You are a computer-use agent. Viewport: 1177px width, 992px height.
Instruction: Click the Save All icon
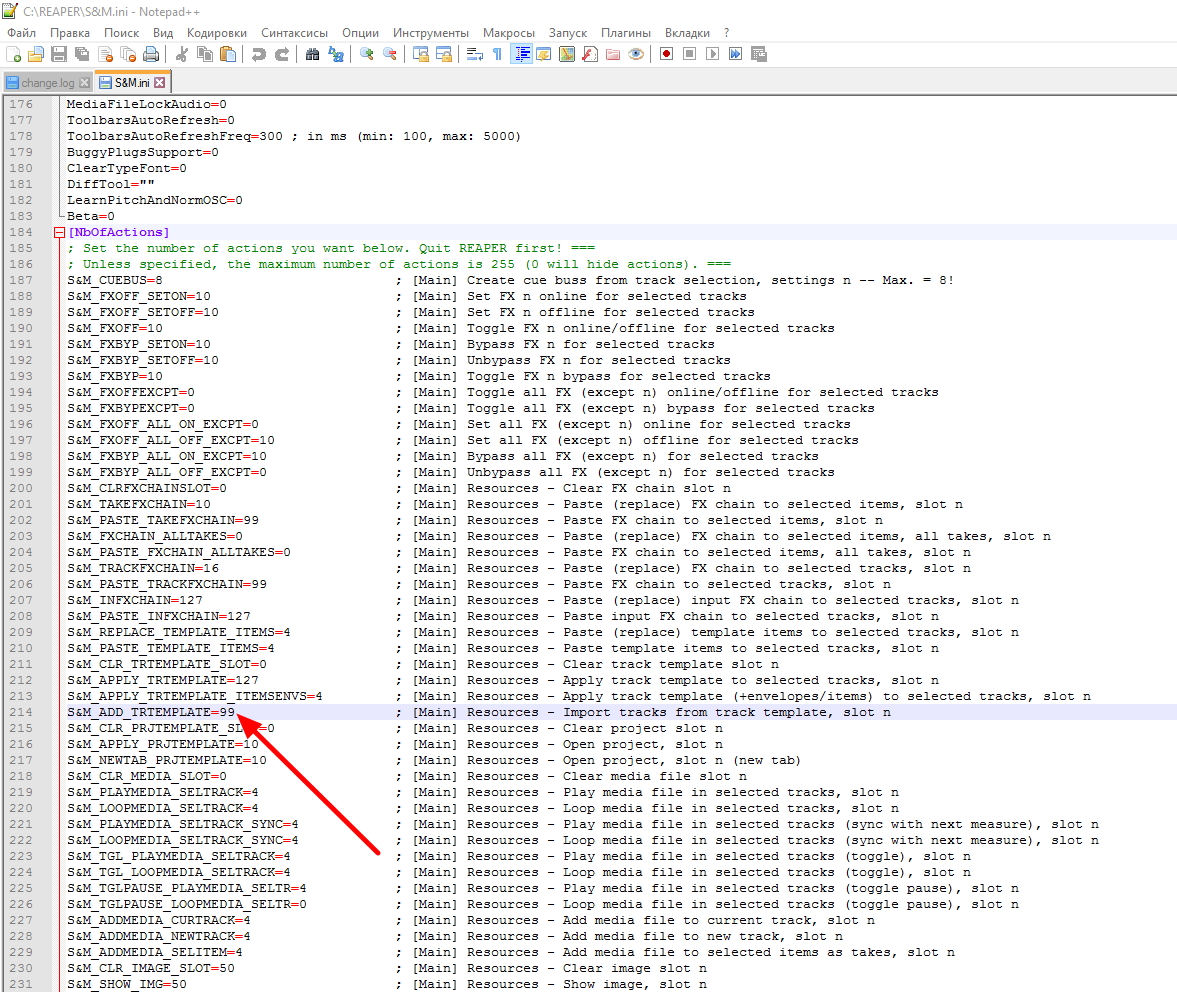pyautogui.click(x=82, y=54)
